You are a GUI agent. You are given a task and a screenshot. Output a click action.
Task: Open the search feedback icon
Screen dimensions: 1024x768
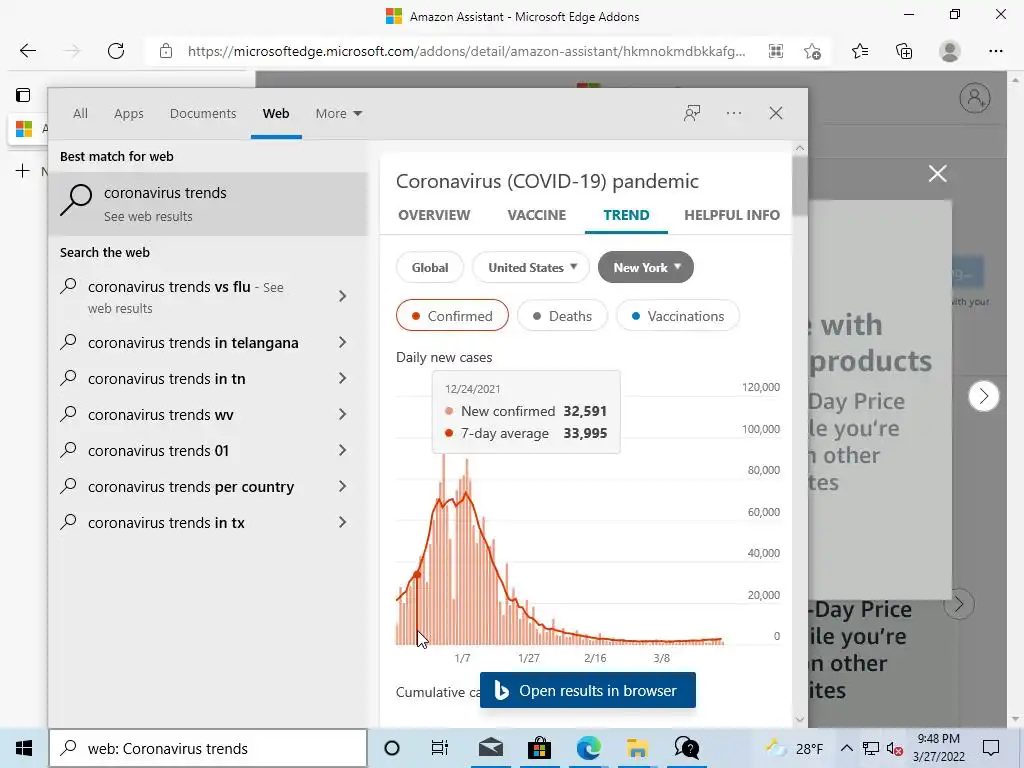[691, 113]
